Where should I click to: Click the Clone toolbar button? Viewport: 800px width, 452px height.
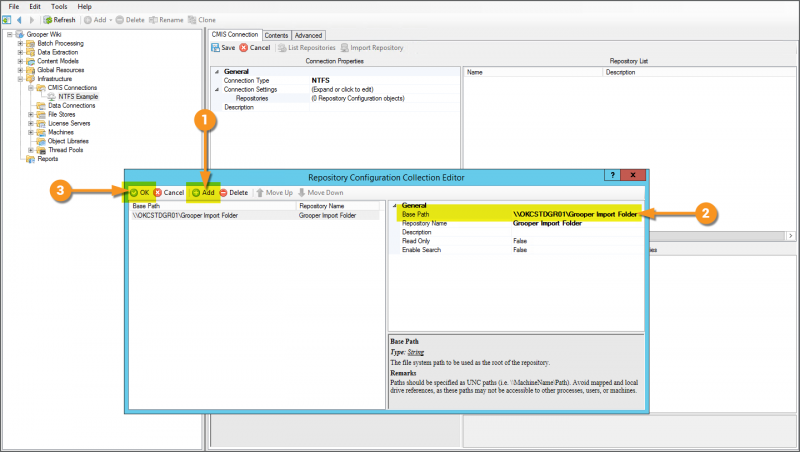tap(202, 20)
